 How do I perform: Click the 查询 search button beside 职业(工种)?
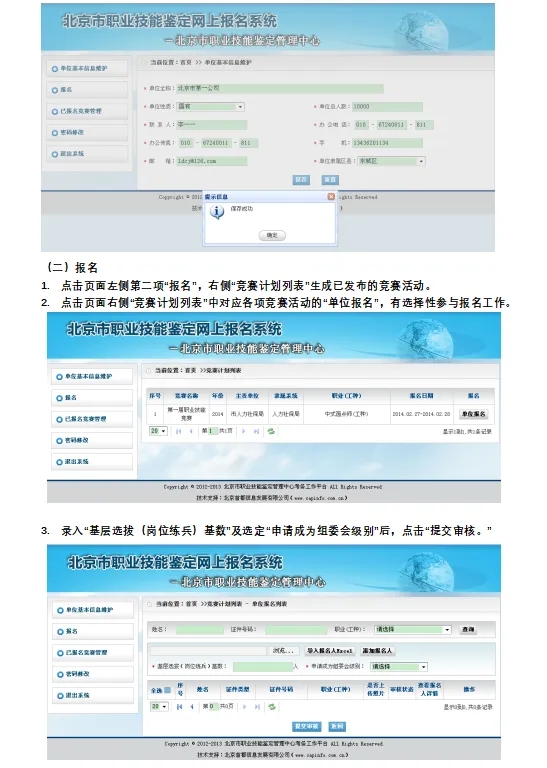(x=468, y=629)
